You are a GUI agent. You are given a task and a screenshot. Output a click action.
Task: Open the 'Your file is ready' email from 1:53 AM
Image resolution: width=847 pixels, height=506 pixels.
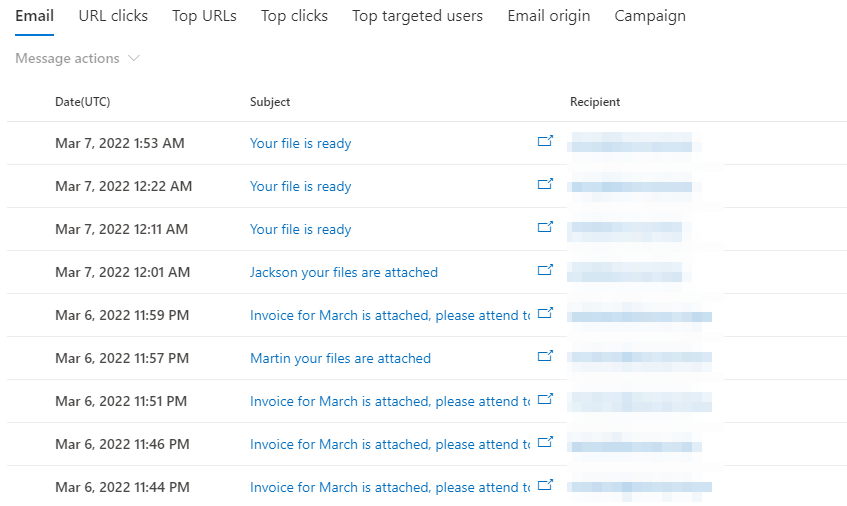(x=300, y=143)
